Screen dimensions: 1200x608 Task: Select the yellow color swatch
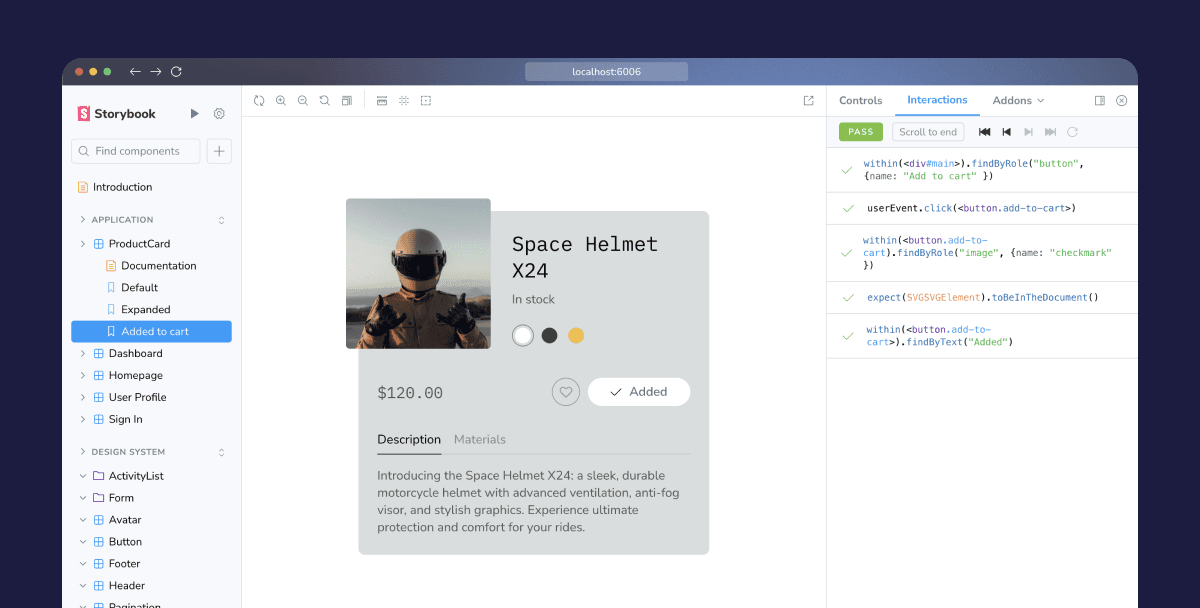(576, 336)
